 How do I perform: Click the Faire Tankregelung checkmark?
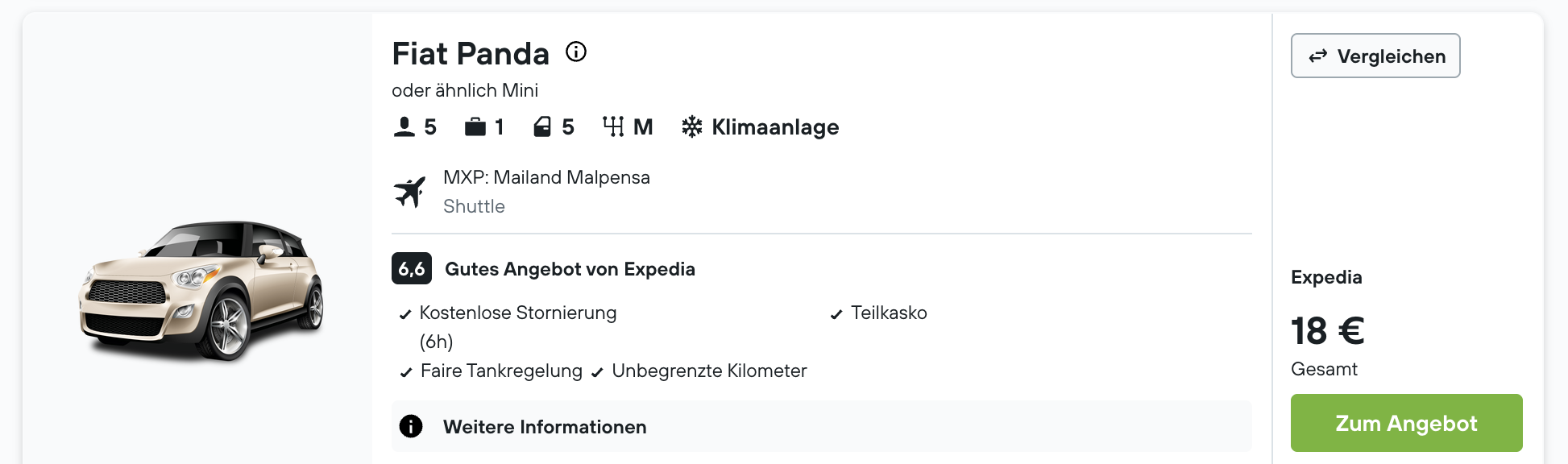pyautogui.click(x=406, y=373)
